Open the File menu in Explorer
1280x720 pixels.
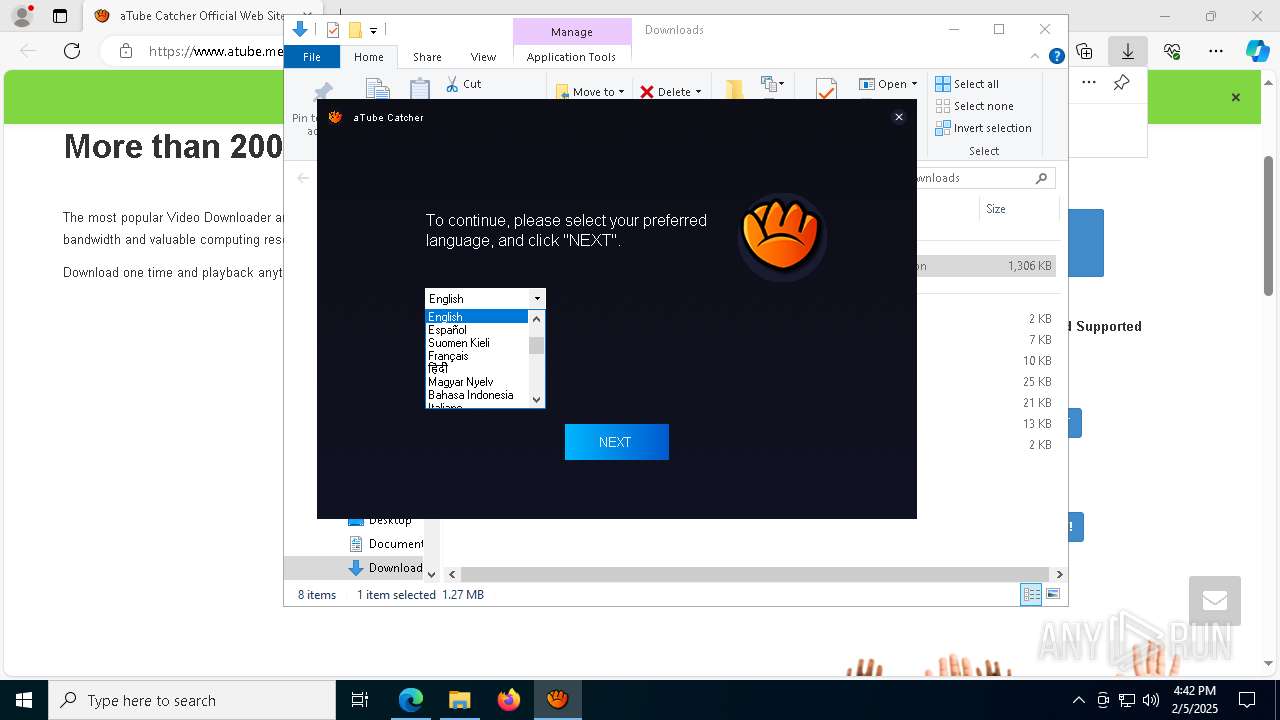pos(312,57)
